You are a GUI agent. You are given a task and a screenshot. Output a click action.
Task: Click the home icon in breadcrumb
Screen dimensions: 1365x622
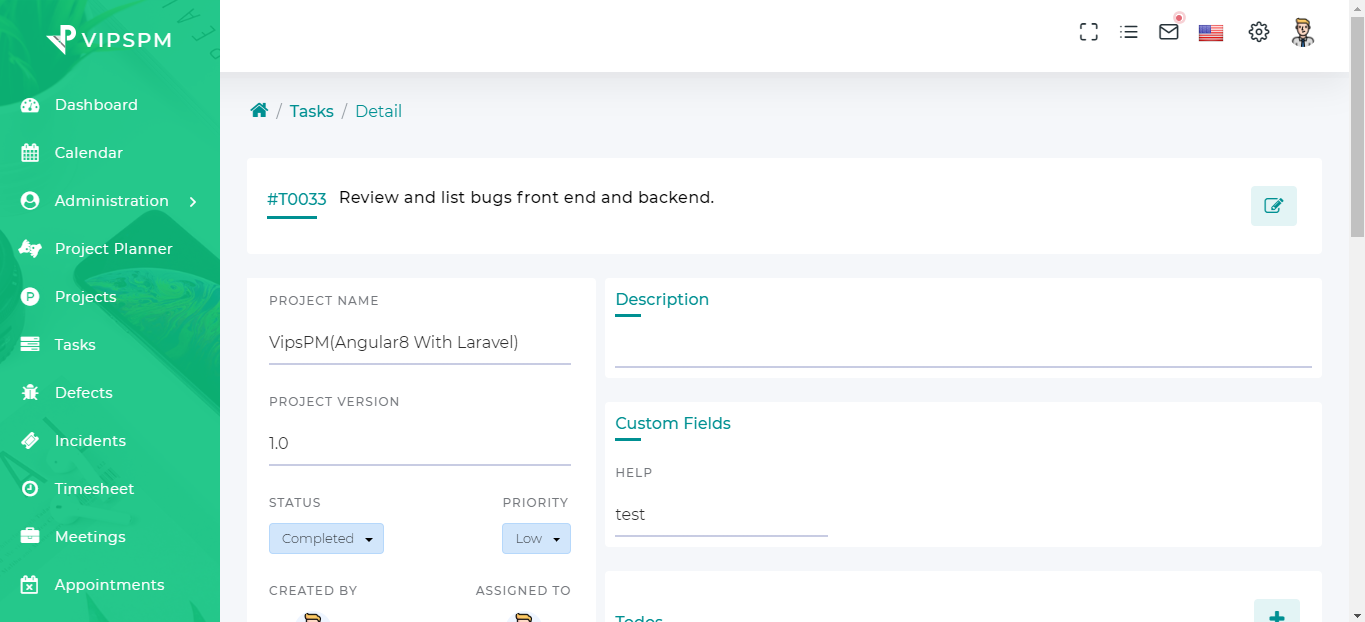(259, 111)
